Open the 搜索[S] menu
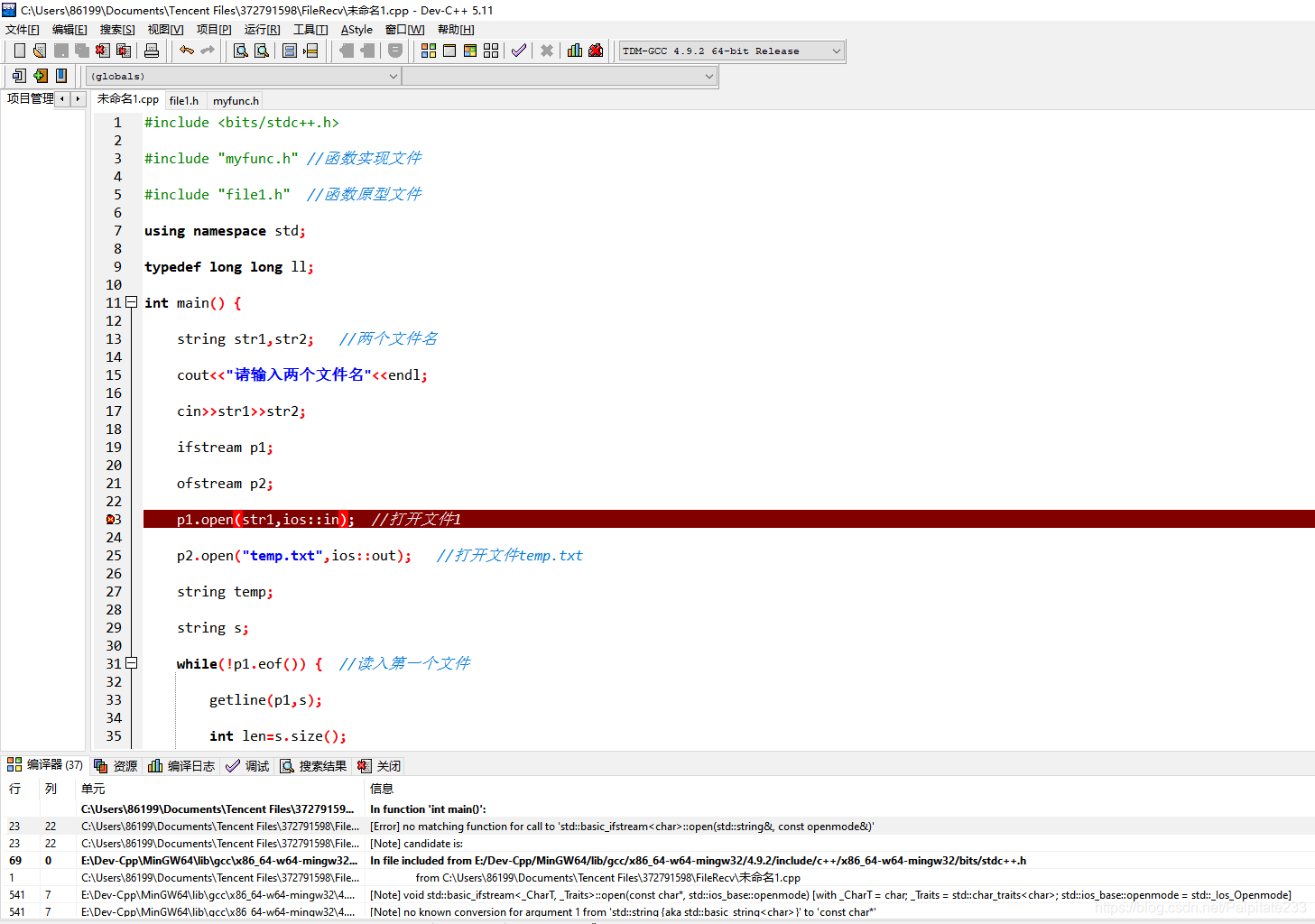This screenshot has height=924, width=1315. click(x=117, y=30)
